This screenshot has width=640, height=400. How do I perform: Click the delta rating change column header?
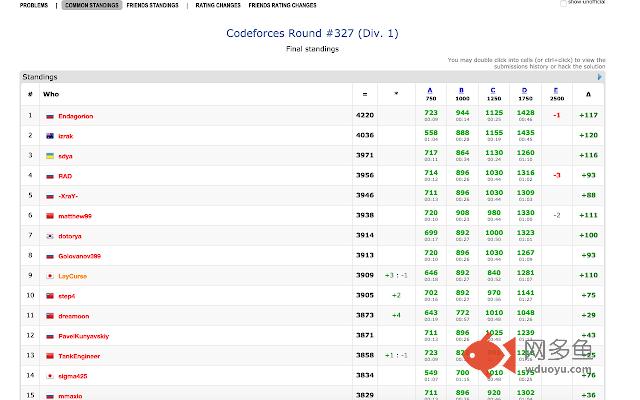click(x=588, y=94)
